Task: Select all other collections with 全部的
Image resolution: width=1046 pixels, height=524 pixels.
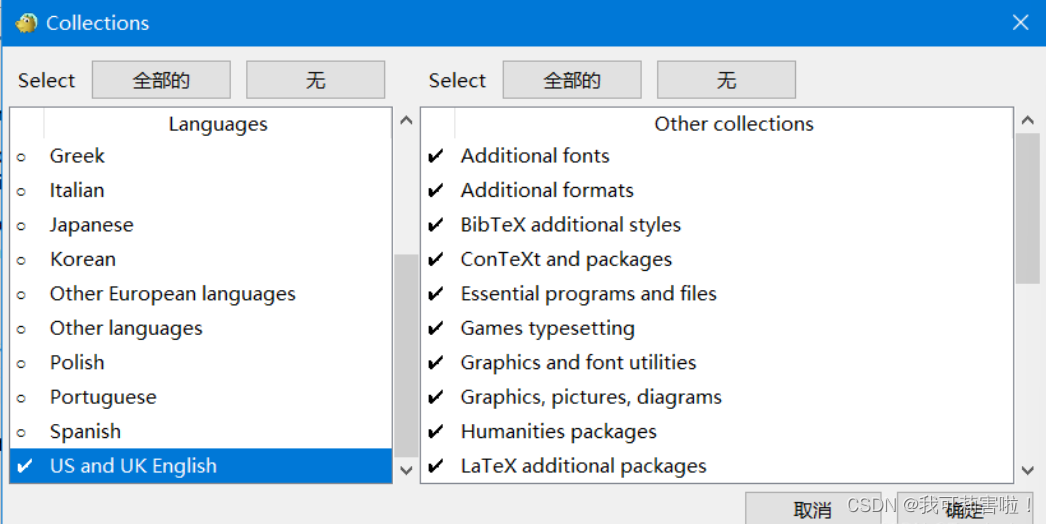Action: 572,80
